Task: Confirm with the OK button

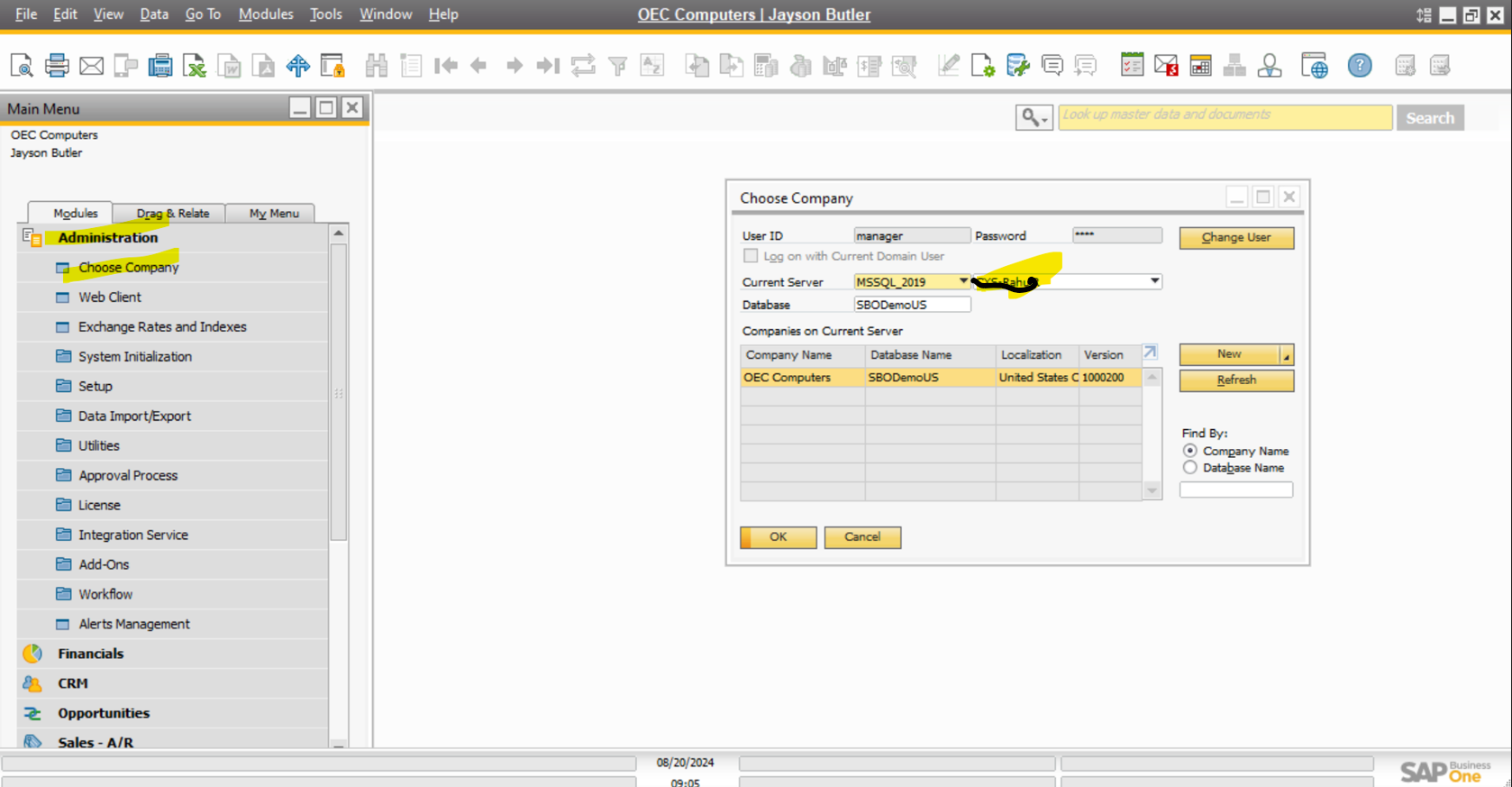Action: 778,537
